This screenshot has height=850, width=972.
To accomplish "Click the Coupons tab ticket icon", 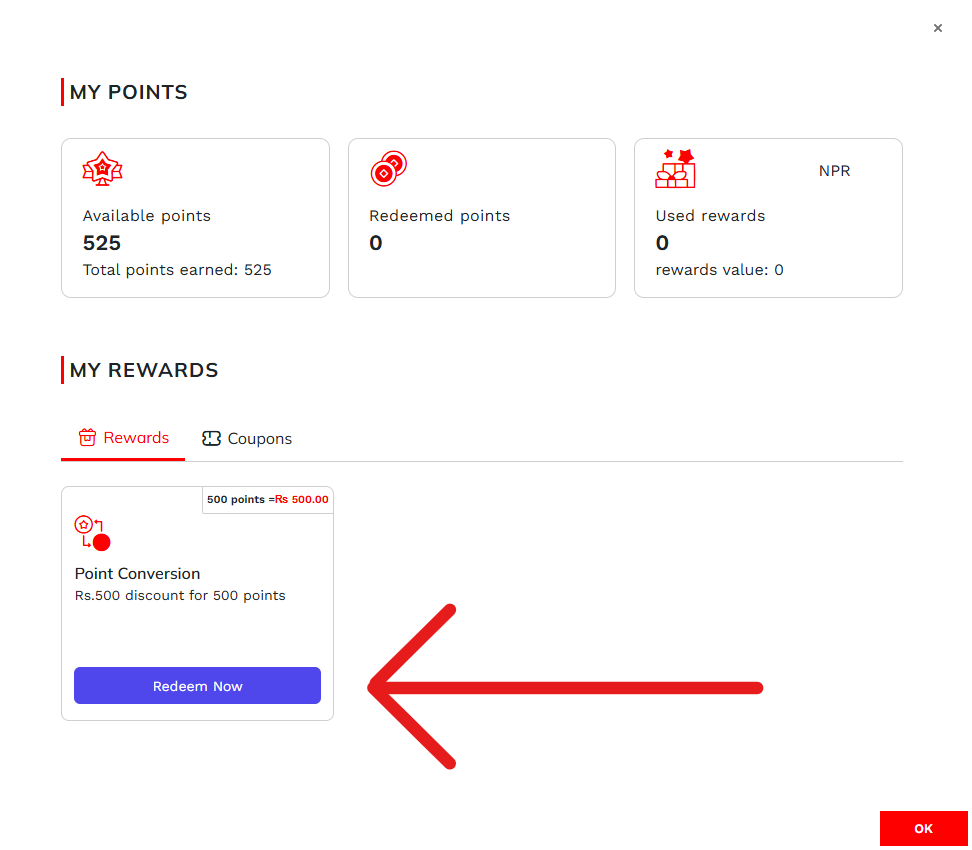I will tap(211, 439).
